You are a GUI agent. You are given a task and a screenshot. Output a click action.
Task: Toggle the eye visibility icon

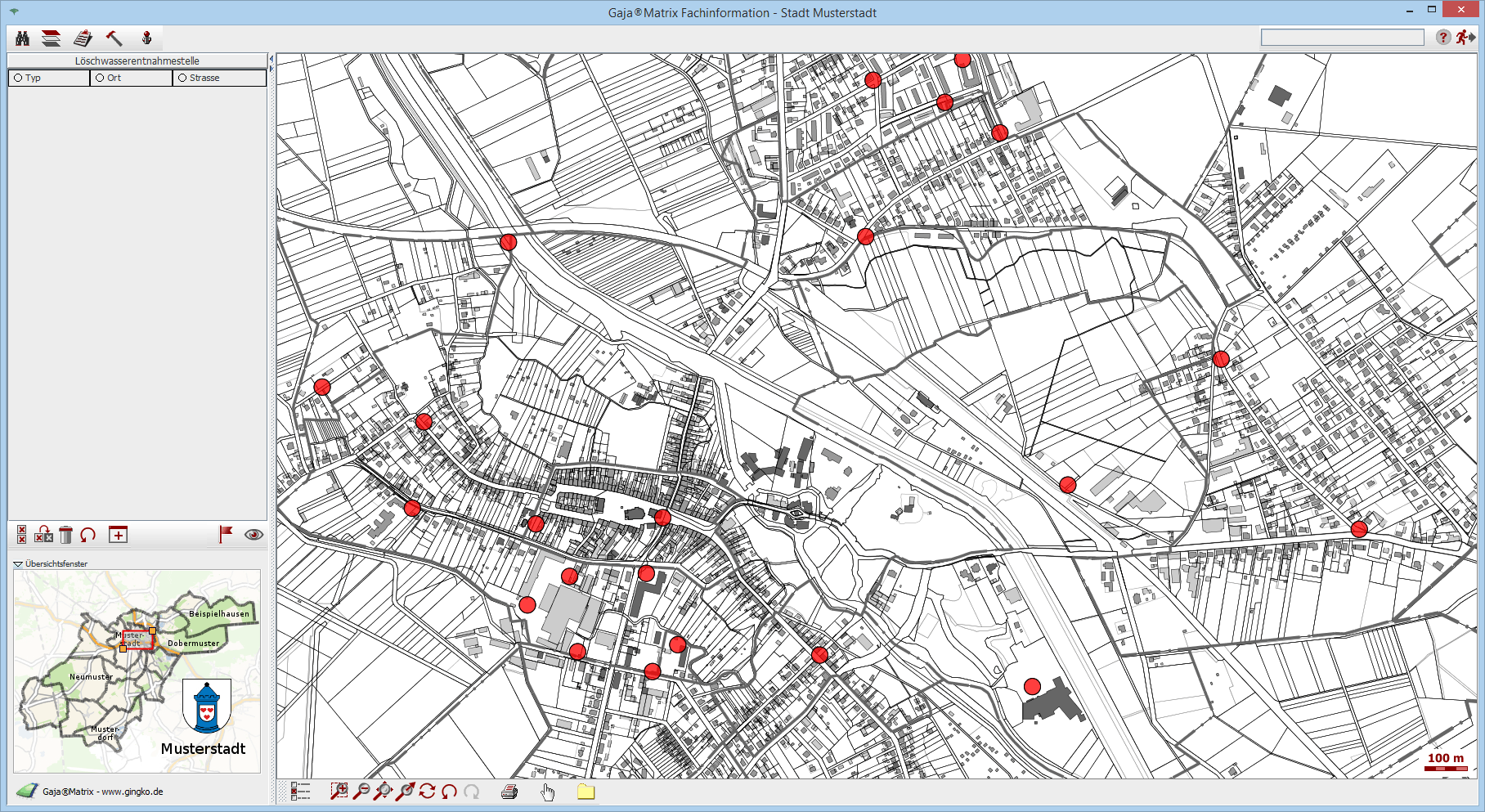pos(253,535)
